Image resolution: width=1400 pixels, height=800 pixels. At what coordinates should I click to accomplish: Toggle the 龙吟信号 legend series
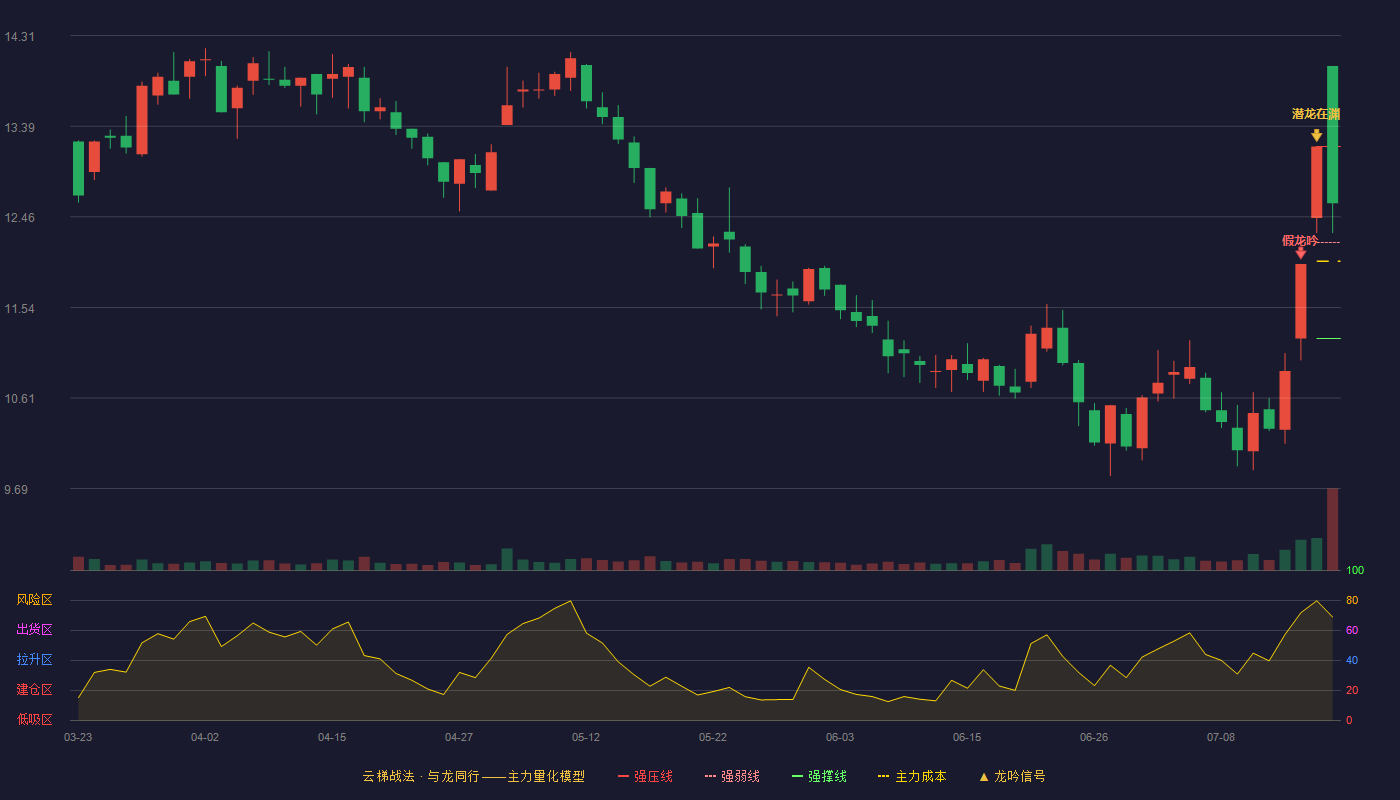coord(1012,776)
